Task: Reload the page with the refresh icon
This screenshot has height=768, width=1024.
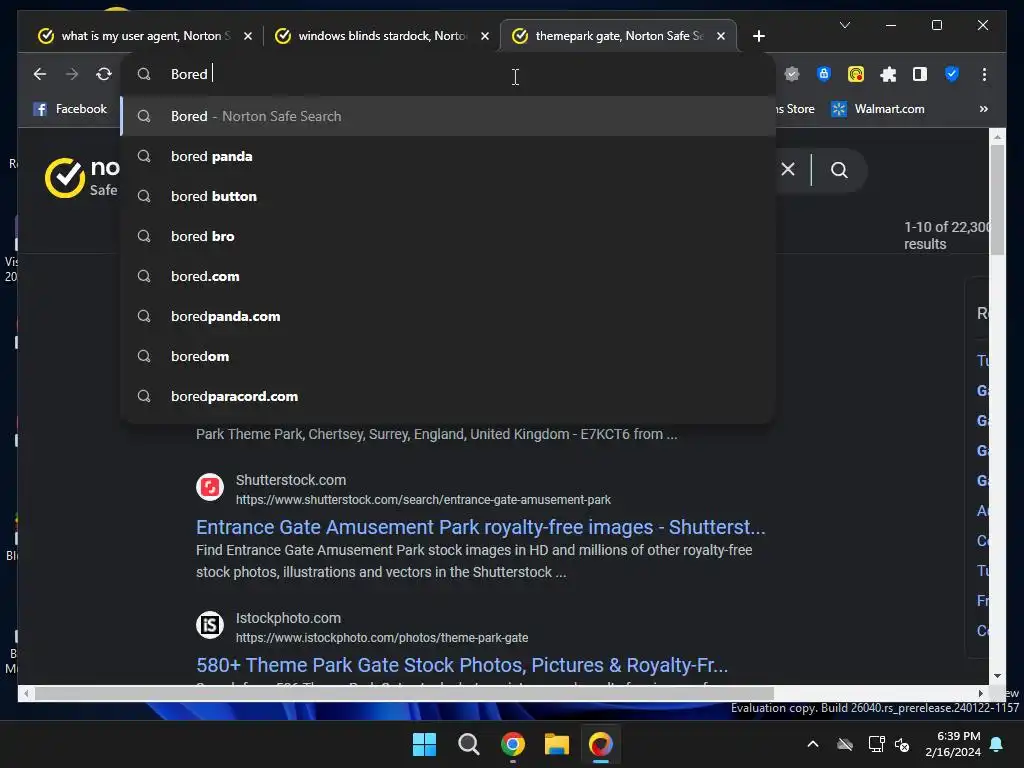Action: click(104, 74)
